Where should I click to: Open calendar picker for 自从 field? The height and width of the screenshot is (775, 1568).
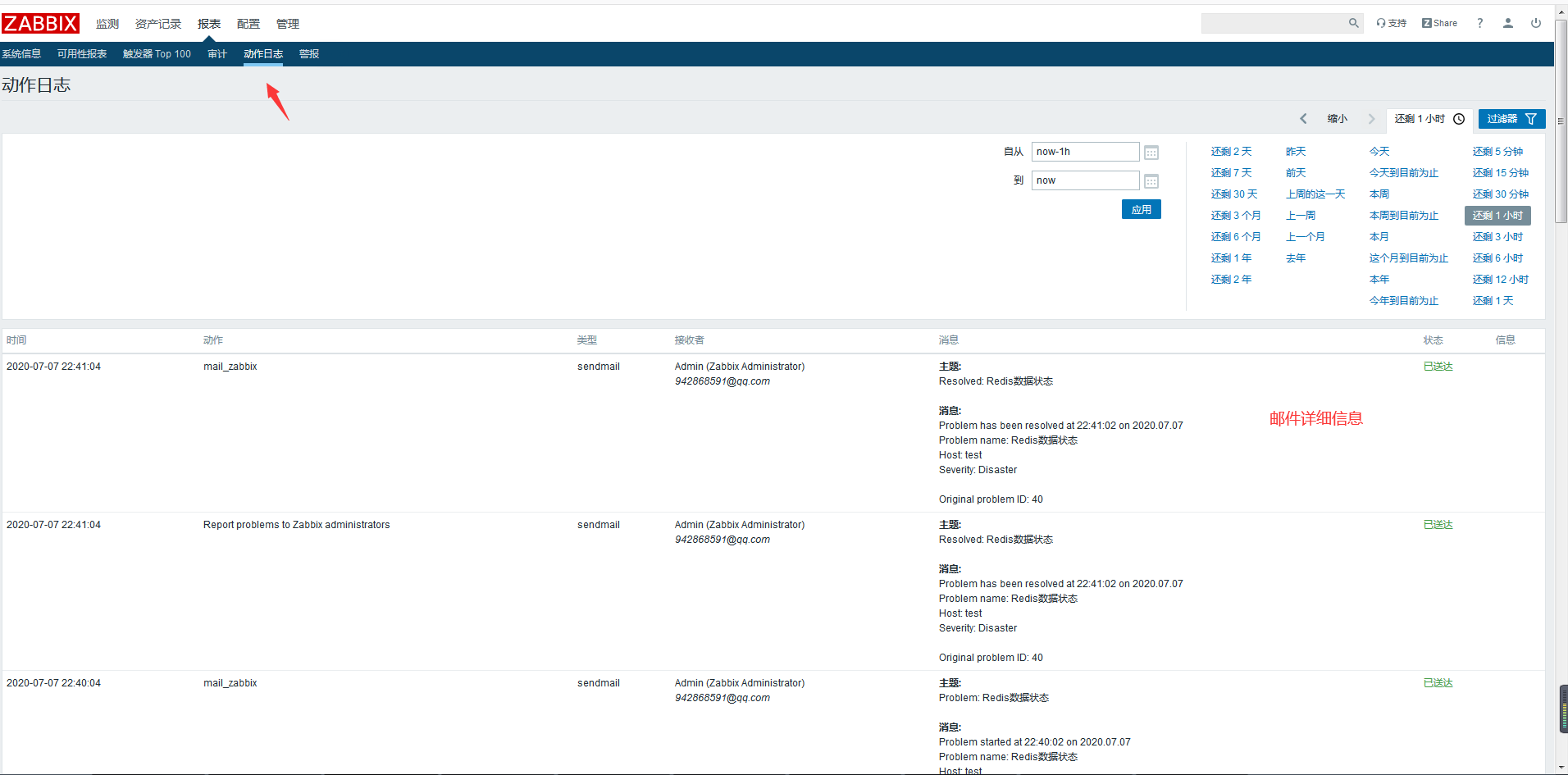click(1151, 153)
